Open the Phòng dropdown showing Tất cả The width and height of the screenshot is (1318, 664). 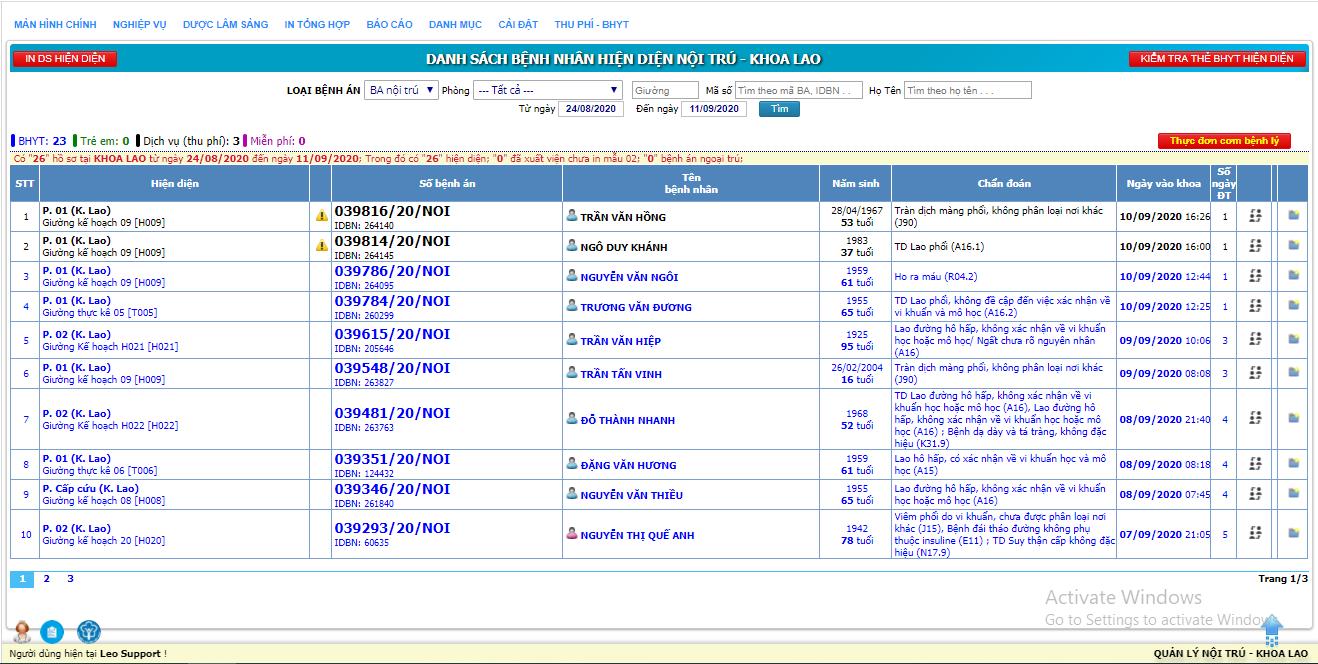pyautogui.click(x=547, y=90)
